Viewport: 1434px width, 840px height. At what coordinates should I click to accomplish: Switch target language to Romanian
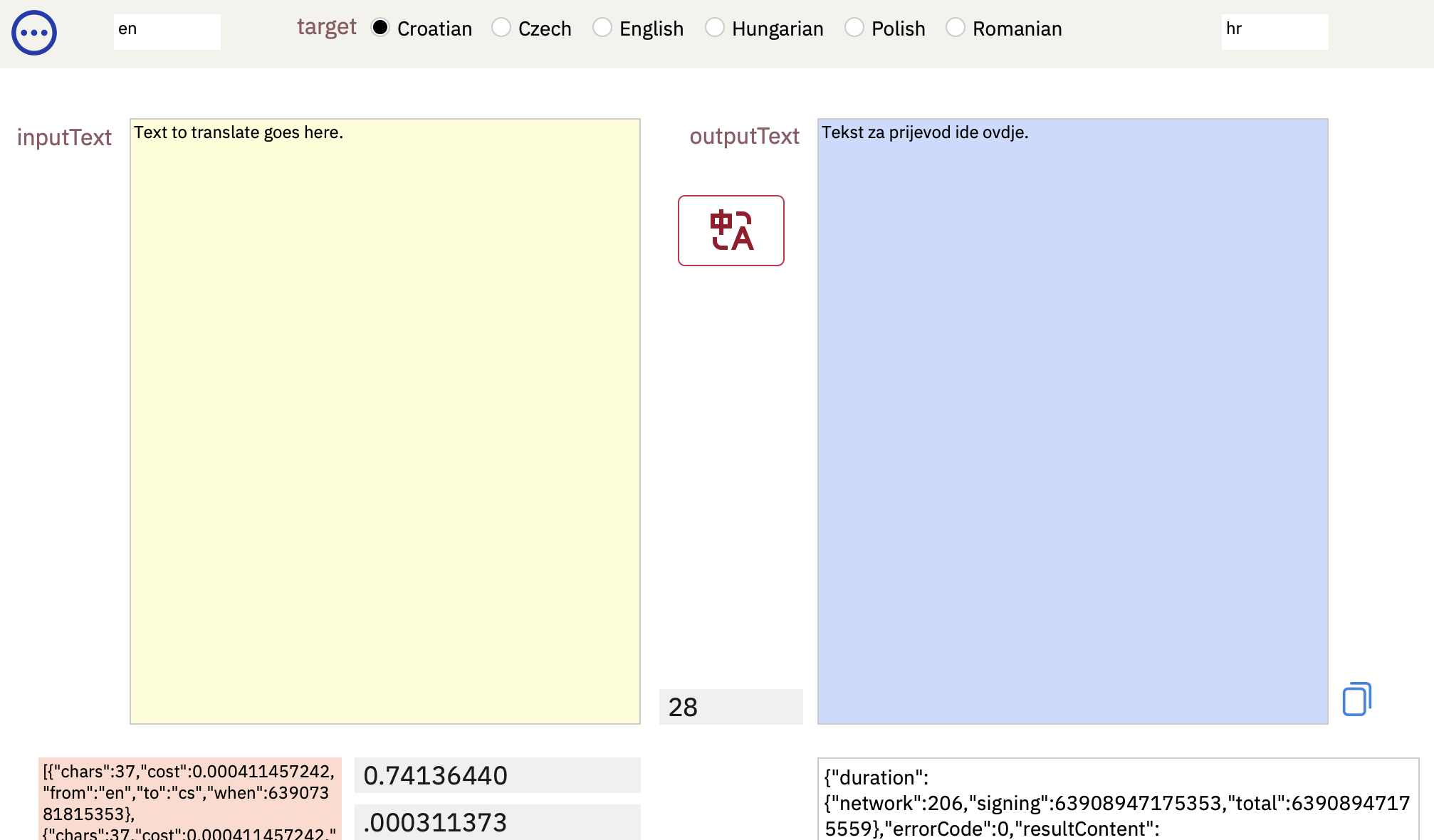click(x=956, y=28)
